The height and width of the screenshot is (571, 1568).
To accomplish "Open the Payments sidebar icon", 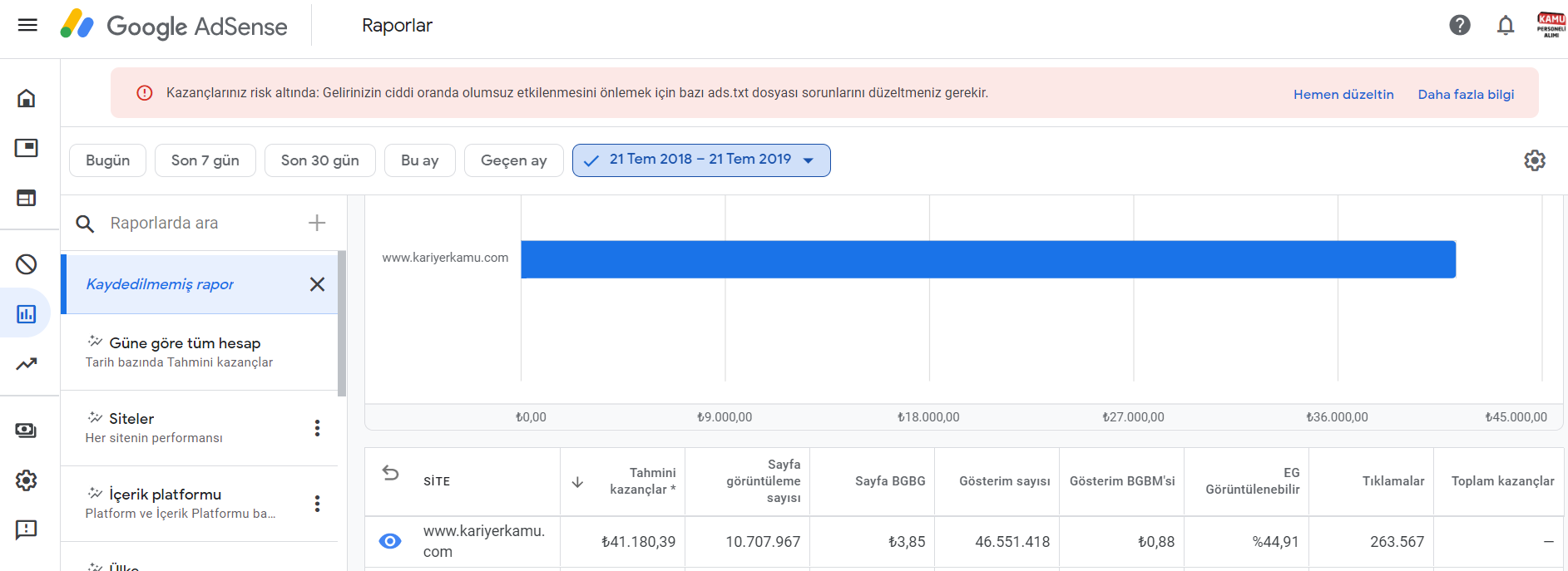I will [27, 431].
